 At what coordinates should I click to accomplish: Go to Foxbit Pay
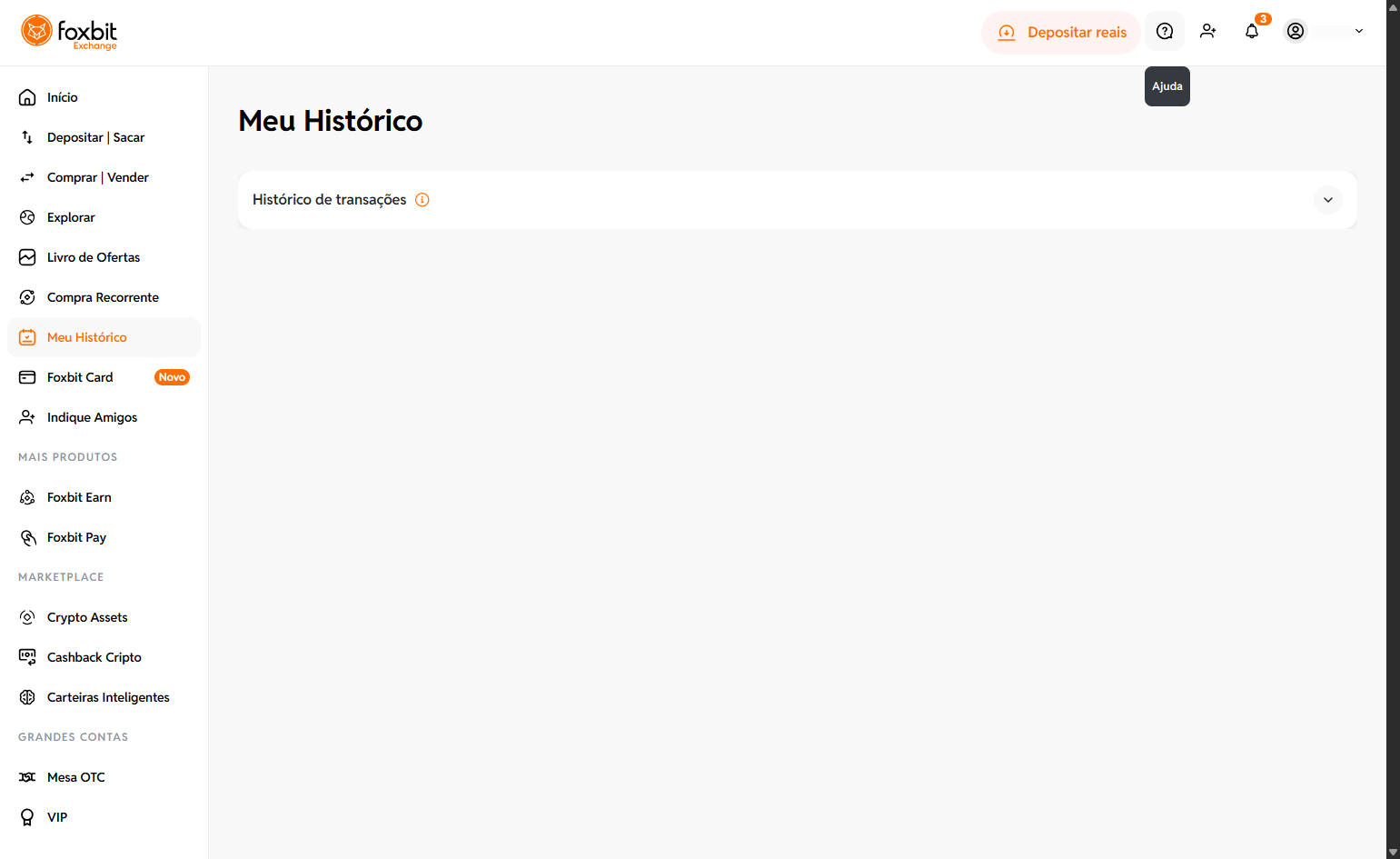pos(104,537)
